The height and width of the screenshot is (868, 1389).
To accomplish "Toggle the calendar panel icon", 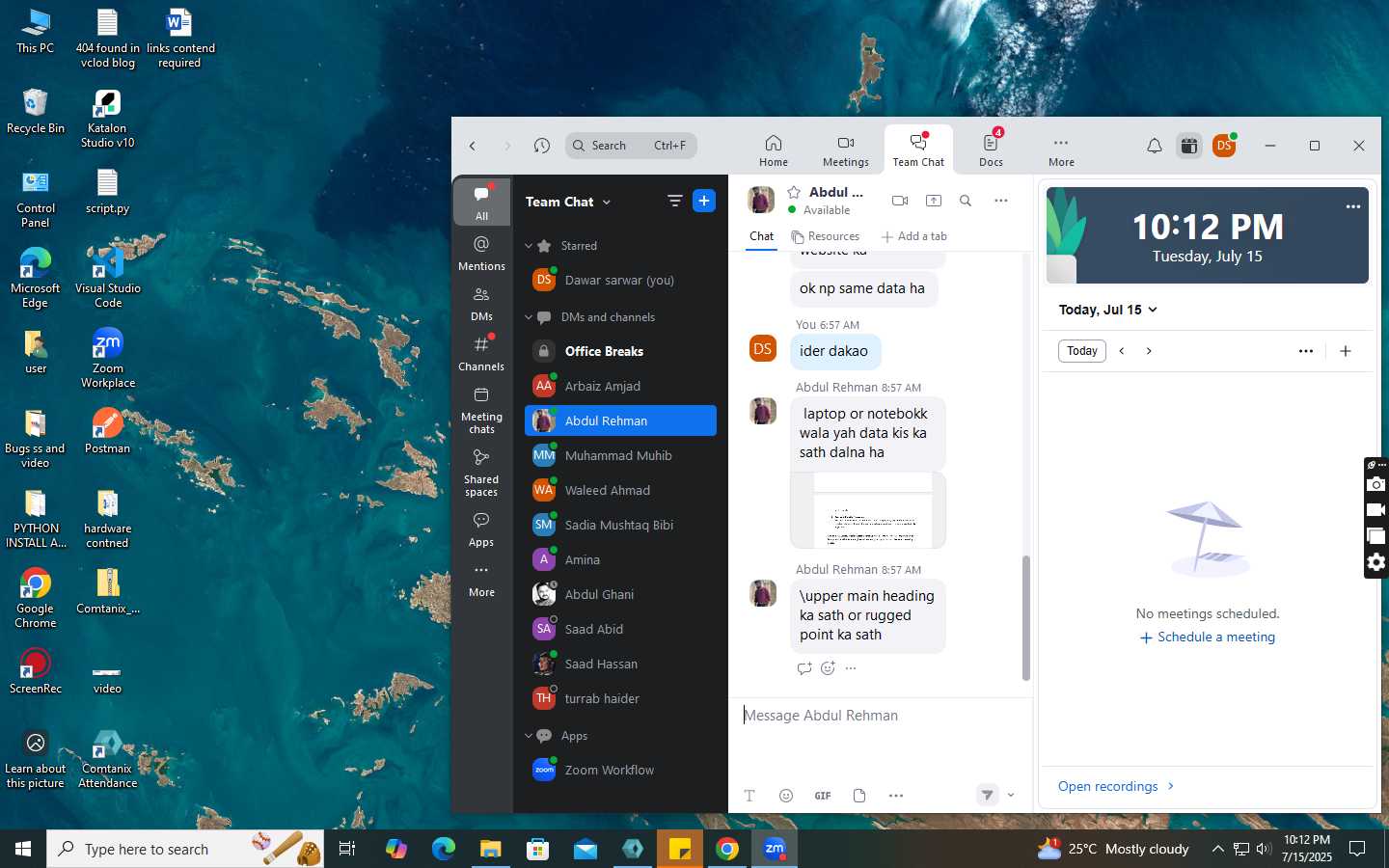I will pos(1188,146).
